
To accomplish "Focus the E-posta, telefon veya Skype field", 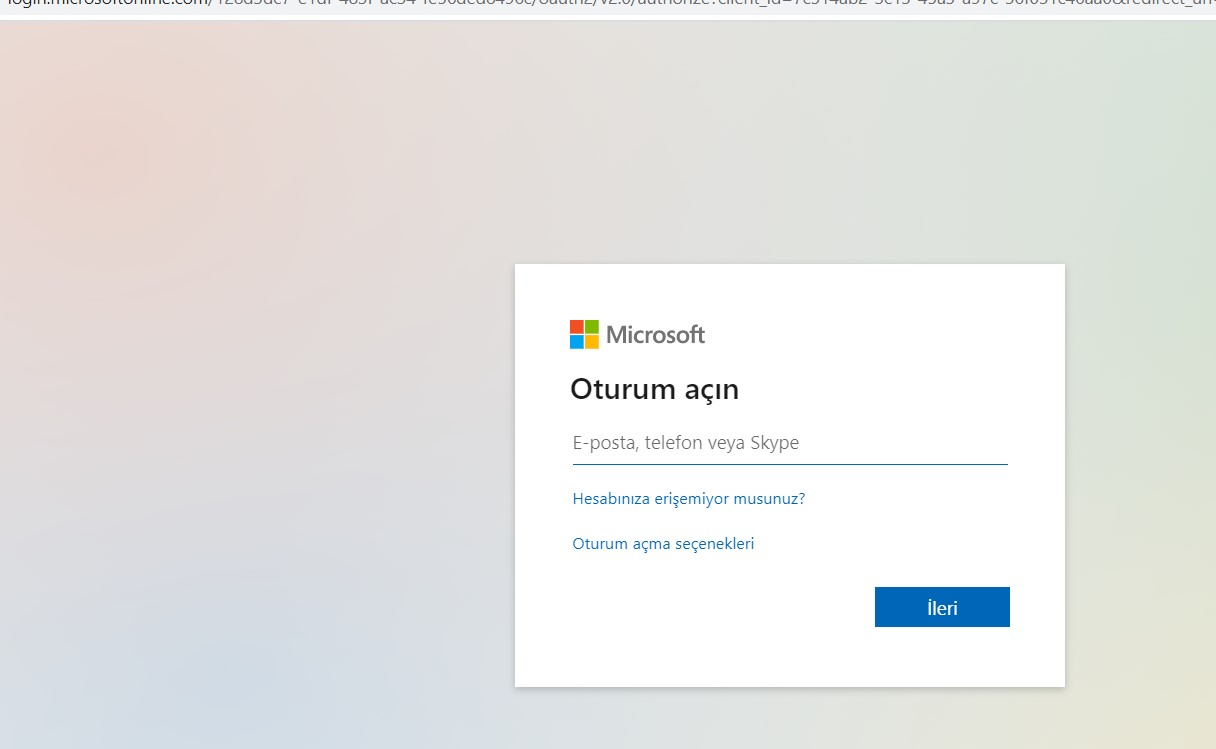I will 790,443.
